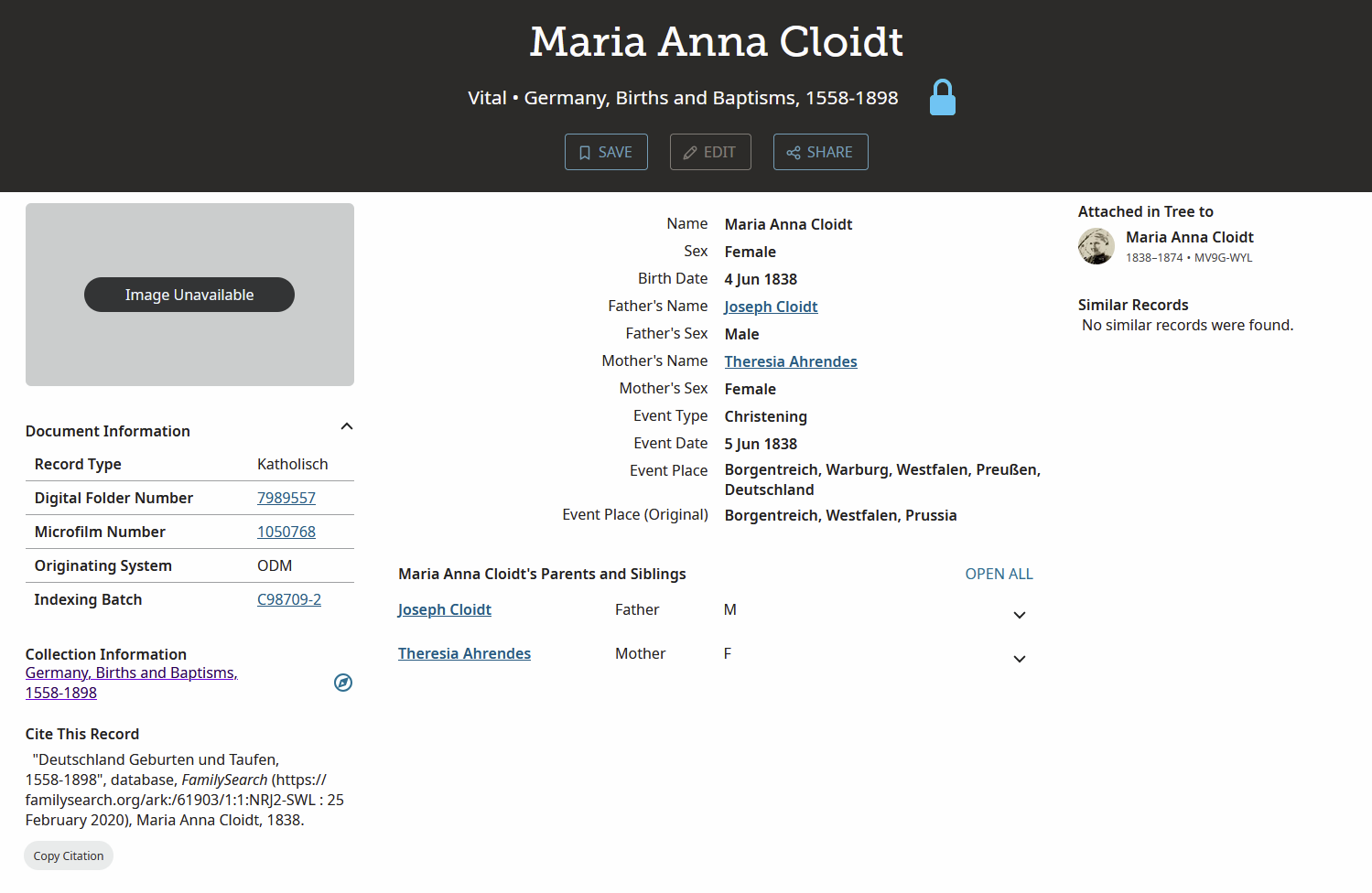
Task: Click the bookmark icon on the Save button
Action: [x=585, y=153]
